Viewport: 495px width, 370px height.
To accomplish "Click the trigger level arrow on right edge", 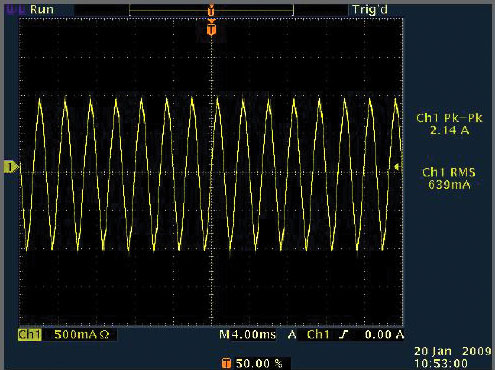I will (x=397, y=166).
